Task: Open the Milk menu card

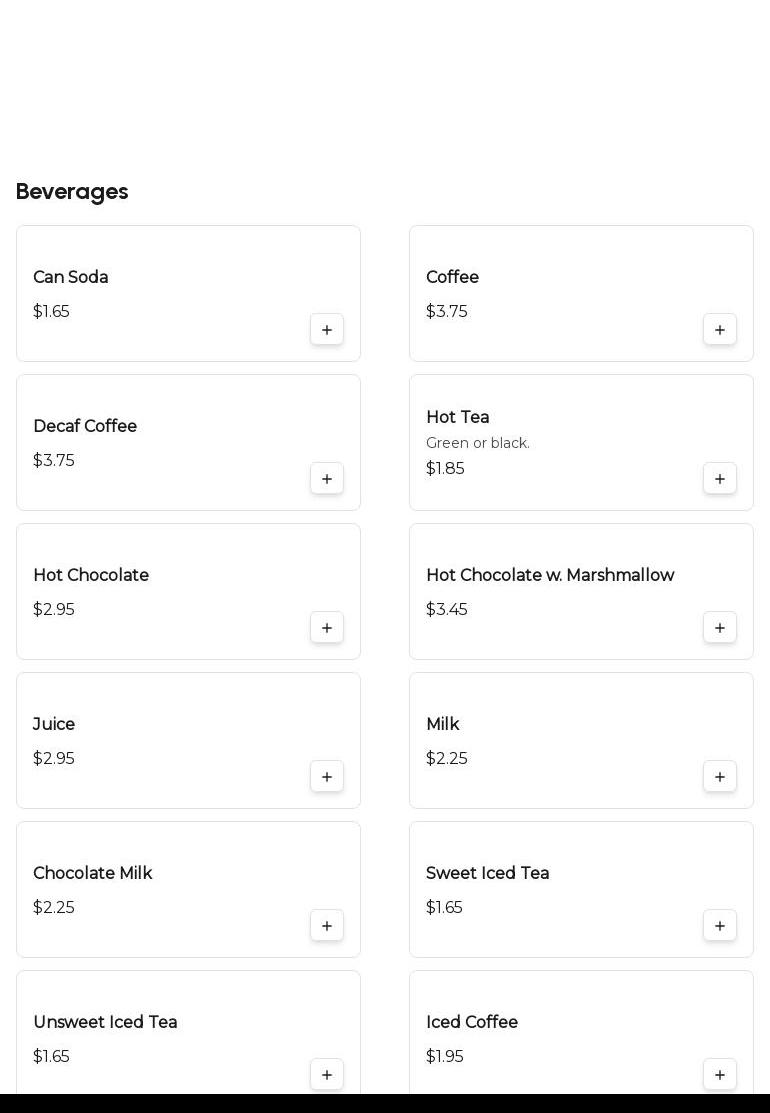Action: (x=581, y=740)
